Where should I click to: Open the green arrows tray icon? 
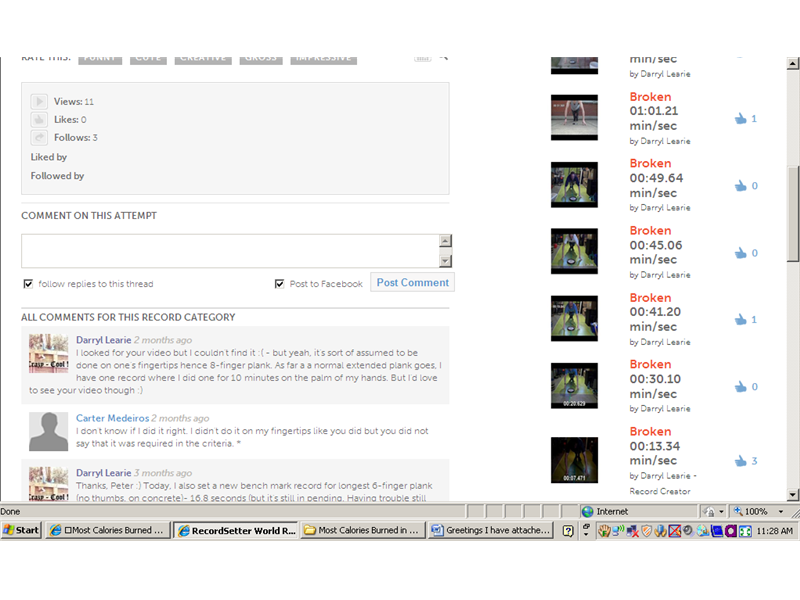point(745,531)
